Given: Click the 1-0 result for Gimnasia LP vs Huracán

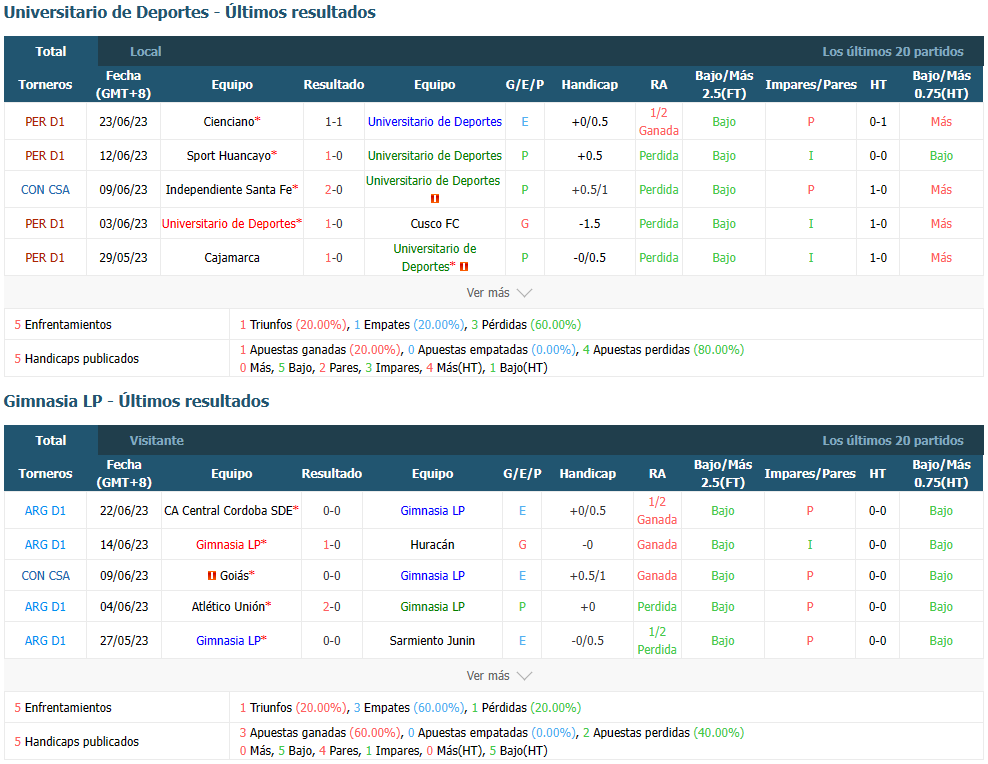Looking at the screenshot, I should coord(332,545).
